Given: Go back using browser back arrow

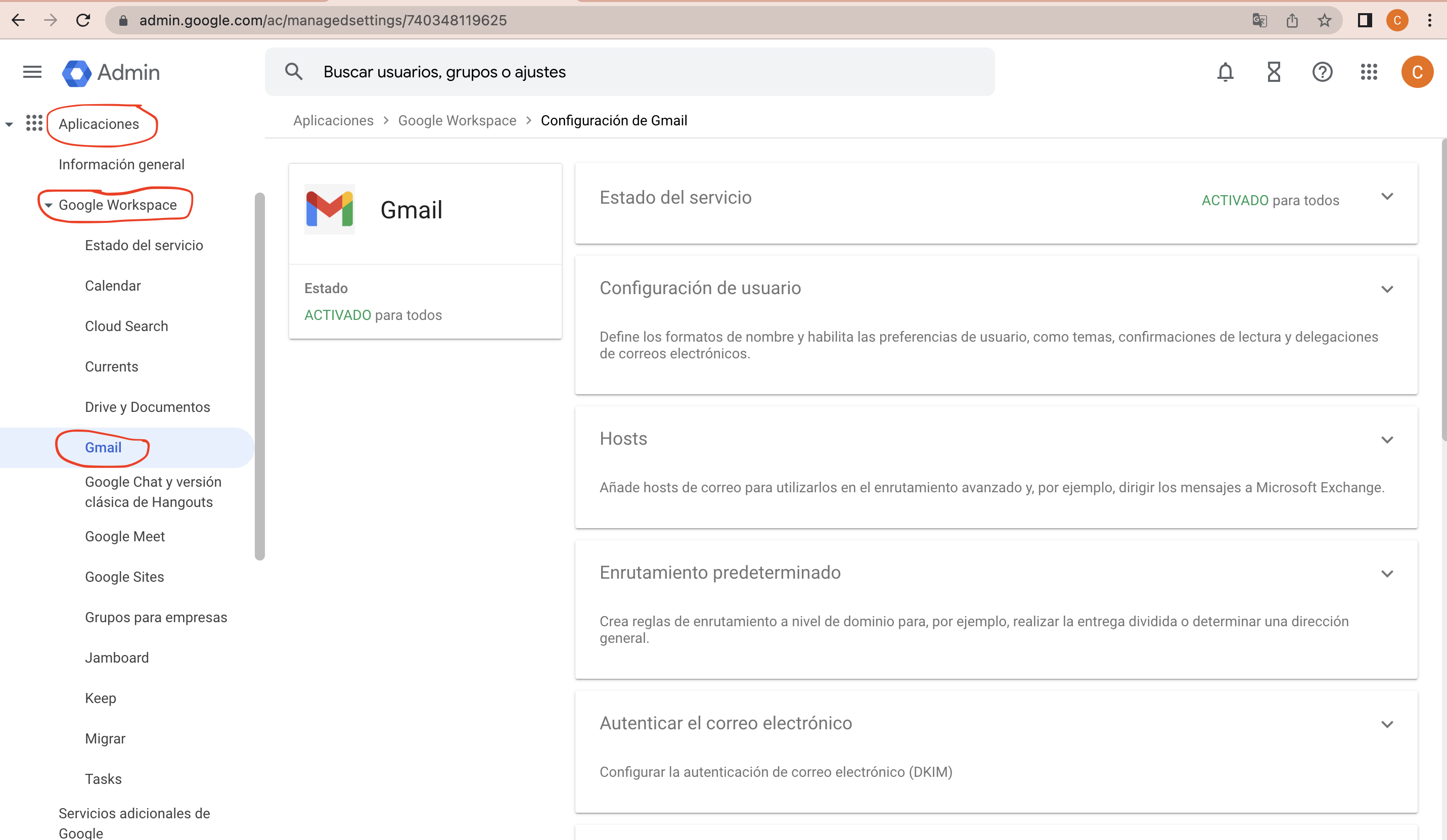Looking at the screenshot, I should tap(18, 21).
